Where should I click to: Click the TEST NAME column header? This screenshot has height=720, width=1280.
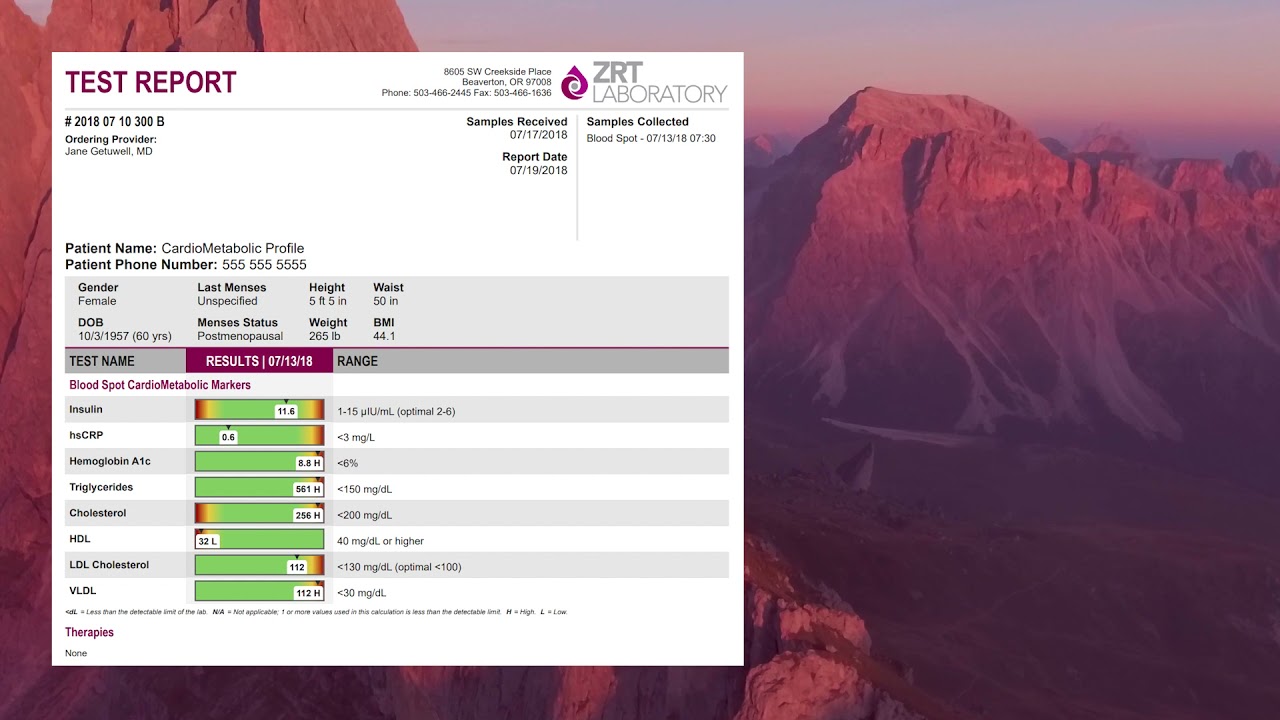click(101, 361)
